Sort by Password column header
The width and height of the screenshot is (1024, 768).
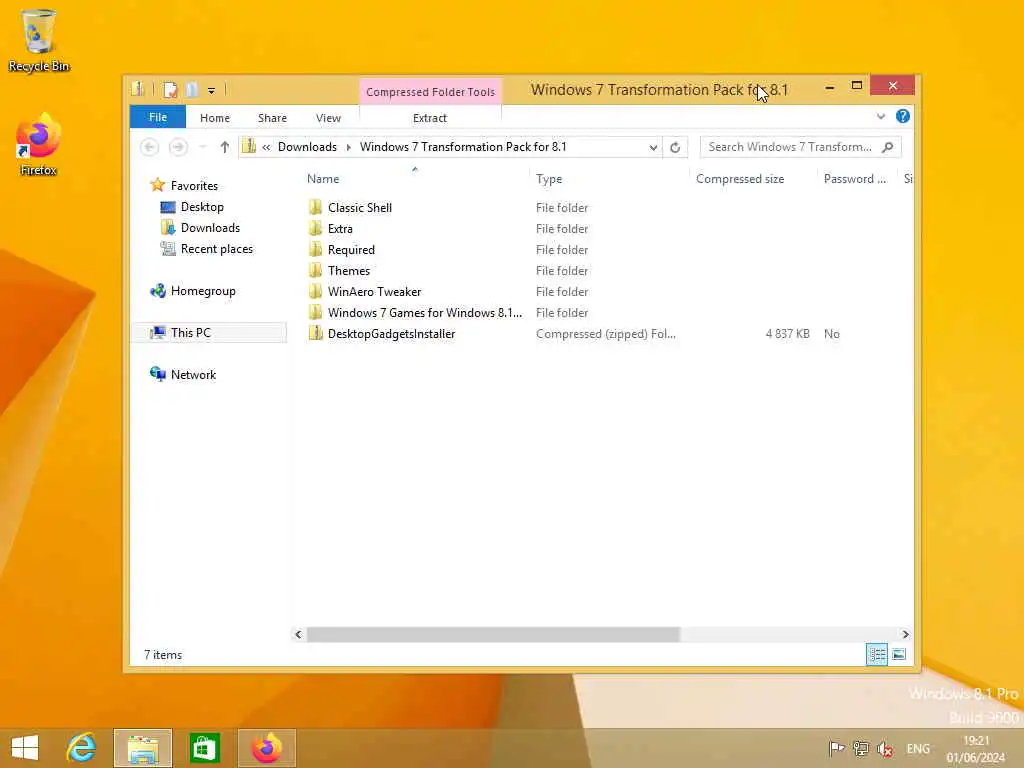point(855,179)
